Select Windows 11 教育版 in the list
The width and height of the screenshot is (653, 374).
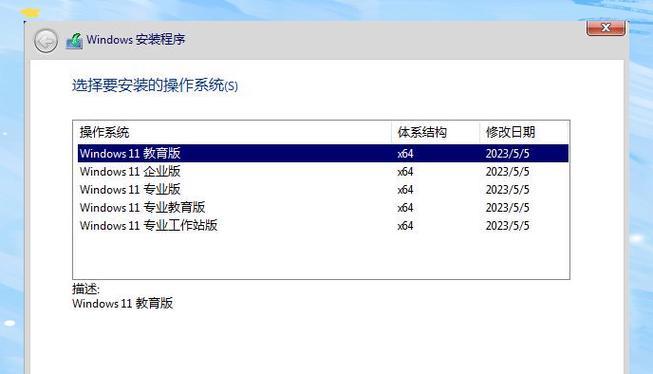pos(323,153)
